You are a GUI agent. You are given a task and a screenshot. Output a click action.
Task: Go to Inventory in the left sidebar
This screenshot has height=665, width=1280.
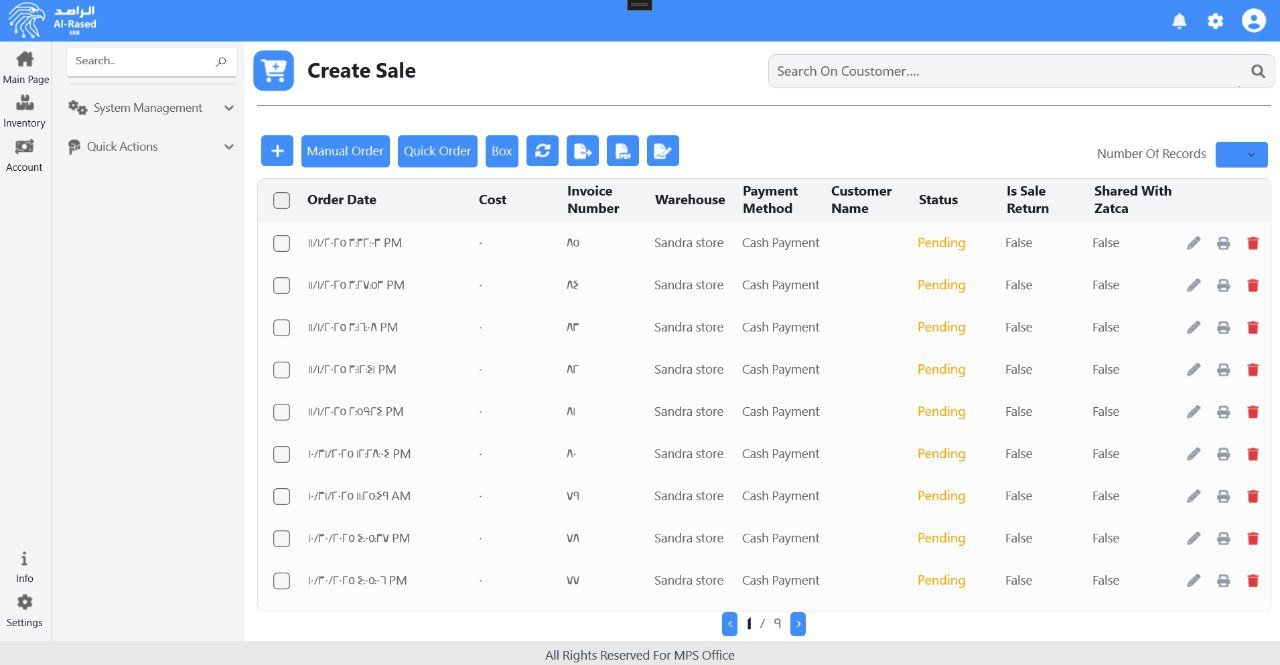coord(25,110)
